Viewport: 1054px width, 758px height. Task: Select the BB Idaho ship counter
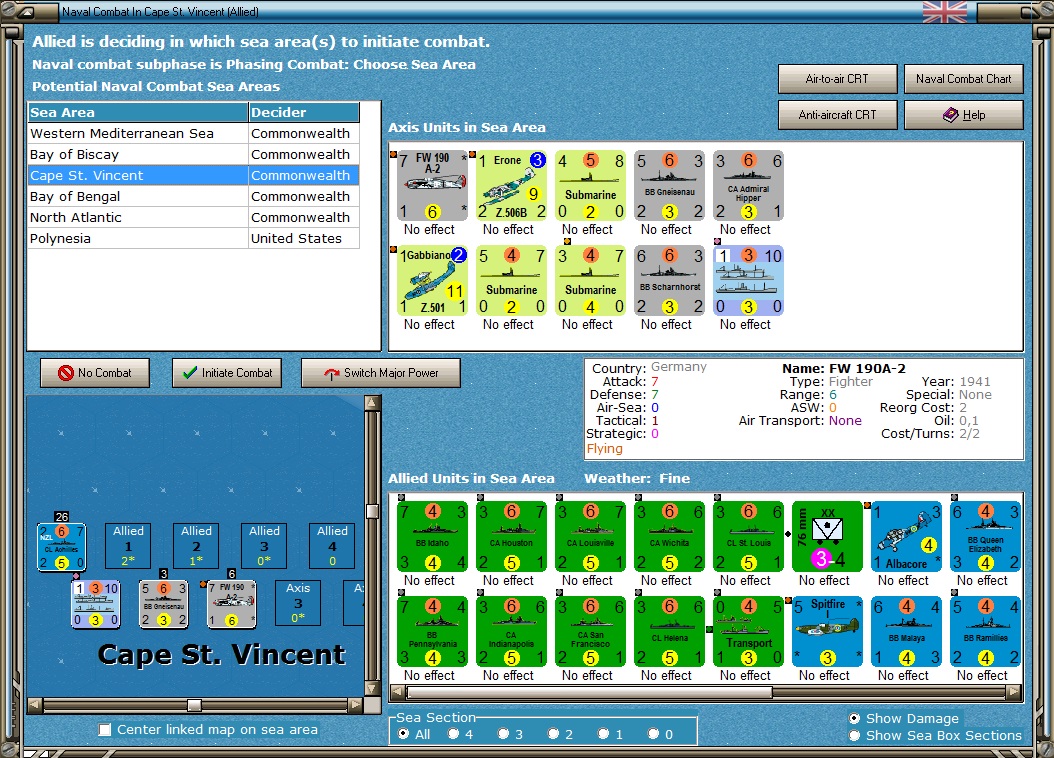click(432, 536)
